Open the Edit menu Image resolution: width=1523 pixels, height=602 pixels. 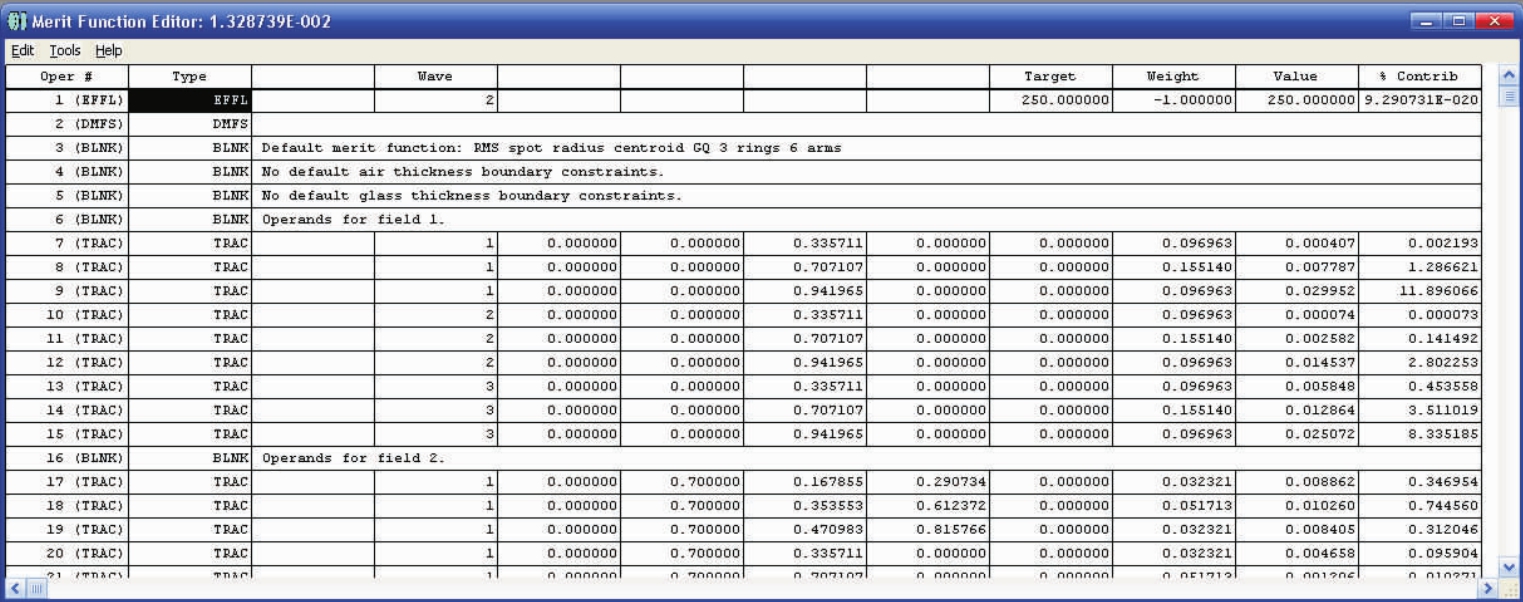[x=23, y=51]
